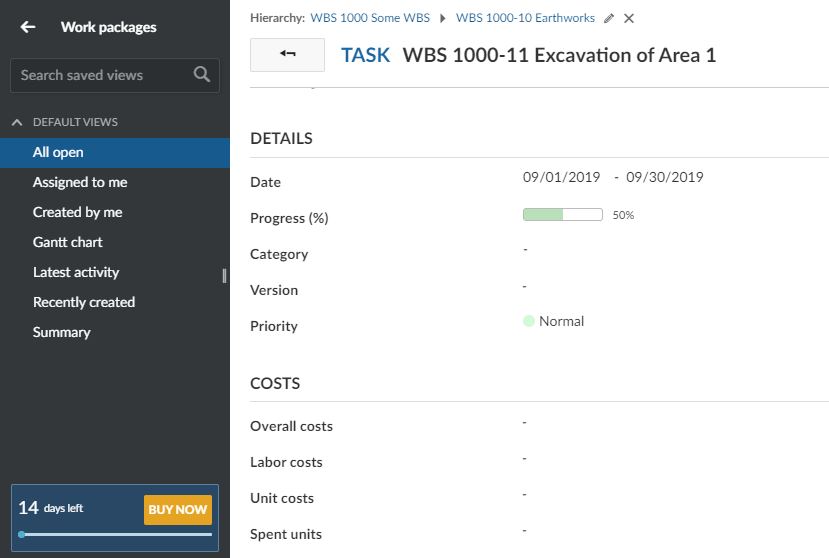Collapse the Default Views section

coord(17,122)
